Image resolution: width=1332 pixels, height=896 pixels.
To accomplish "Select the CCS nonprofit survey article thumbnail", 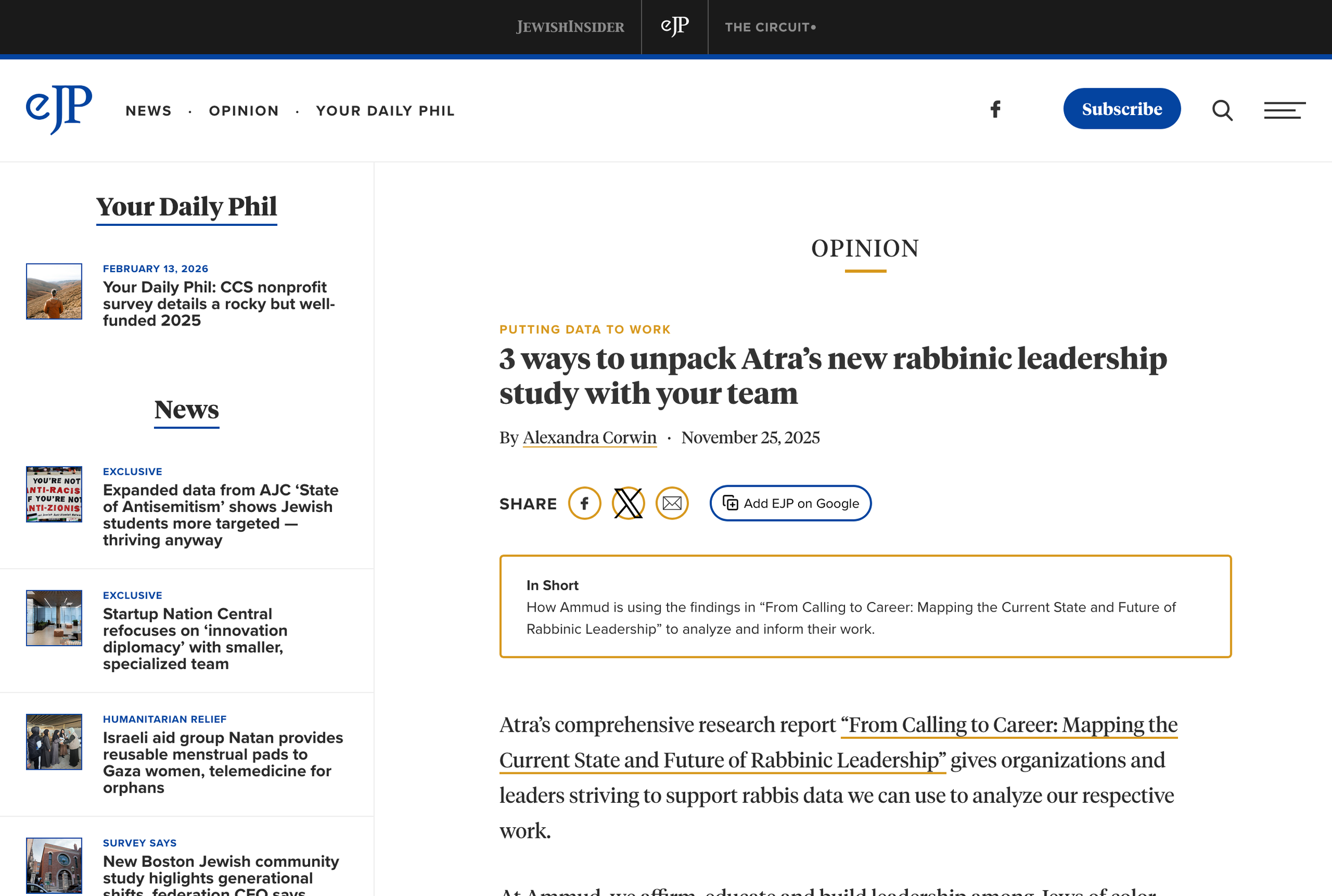I will click(54, 291).
